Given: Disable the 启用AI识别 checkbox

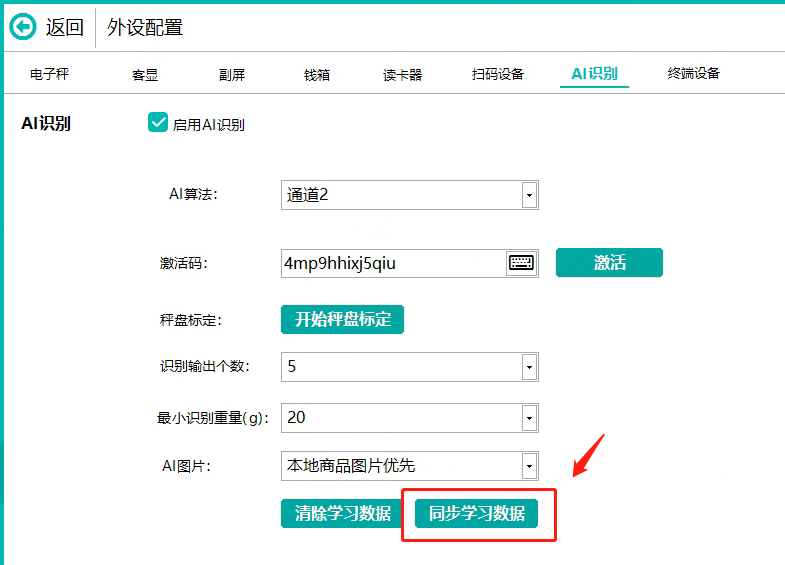Looking at the screenshot, I should tap(158, 122).
